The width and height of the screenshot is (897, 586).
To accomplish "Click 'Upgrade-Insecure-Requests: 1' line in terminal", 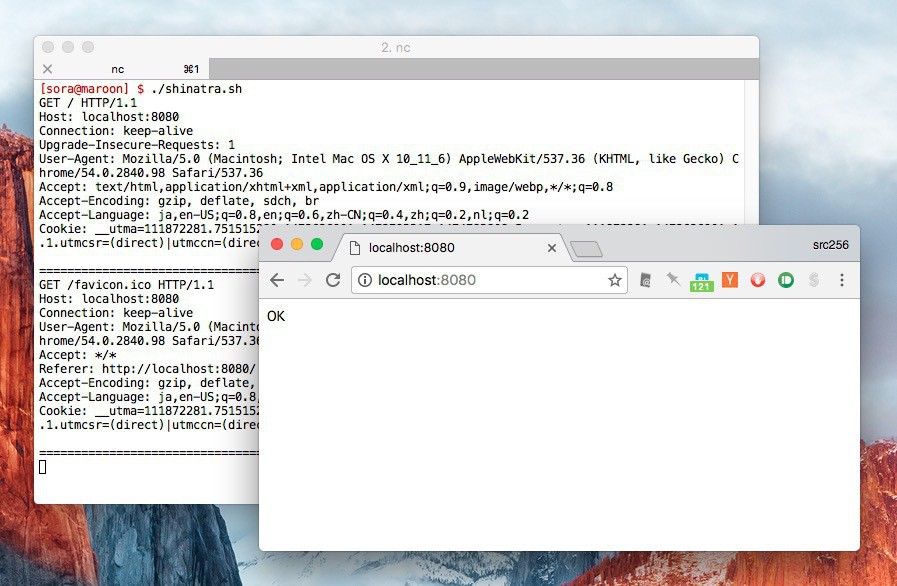I will pyautogui.click(x=137, y=145).
